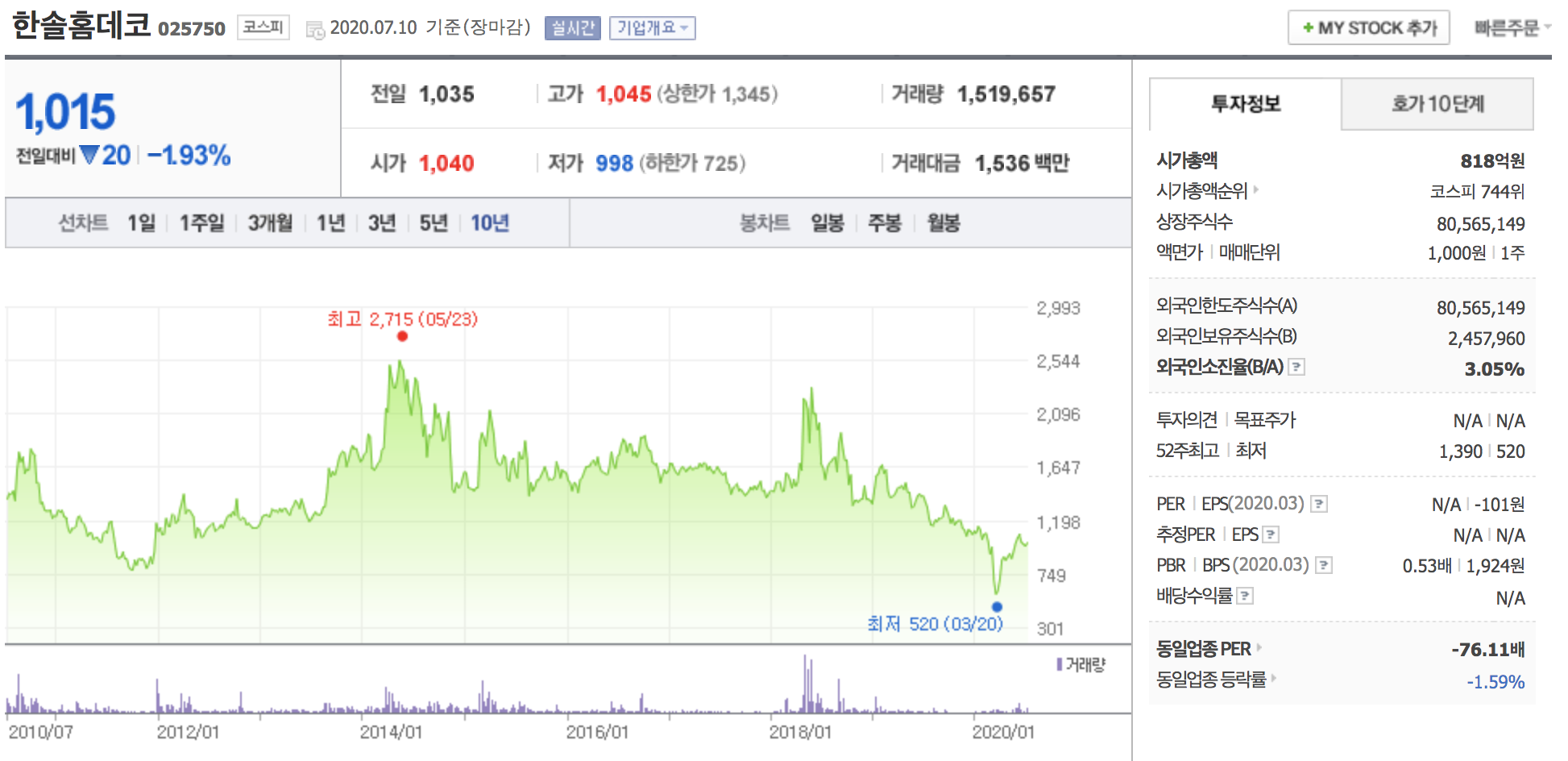Click the 저가 value 998
The width and height of the screenshot is (1568, 761).
614,164
